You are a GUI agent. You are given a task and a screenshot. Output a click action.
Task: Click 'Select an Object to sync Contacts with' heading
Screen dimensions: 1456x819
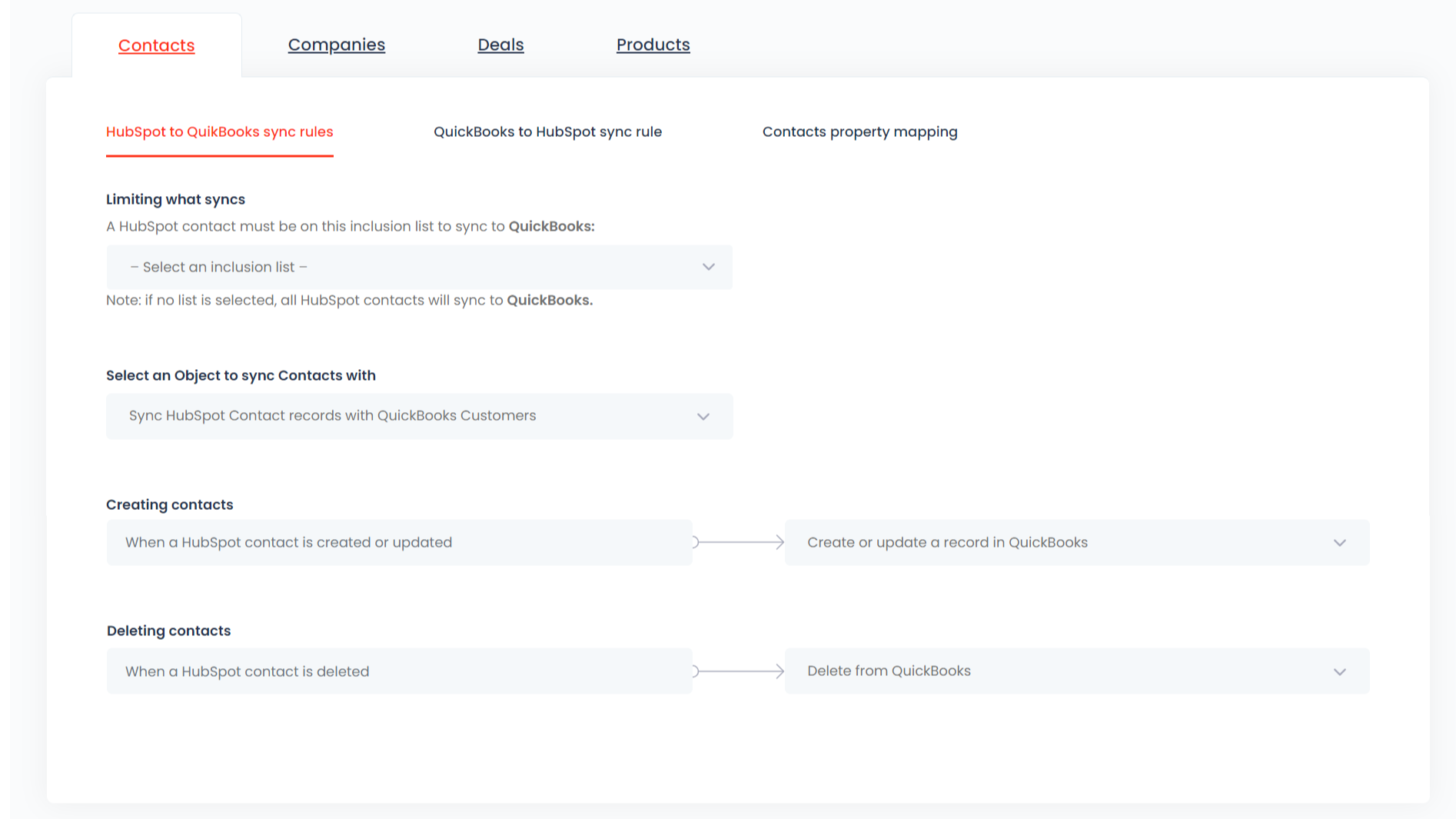pos(241,375)
